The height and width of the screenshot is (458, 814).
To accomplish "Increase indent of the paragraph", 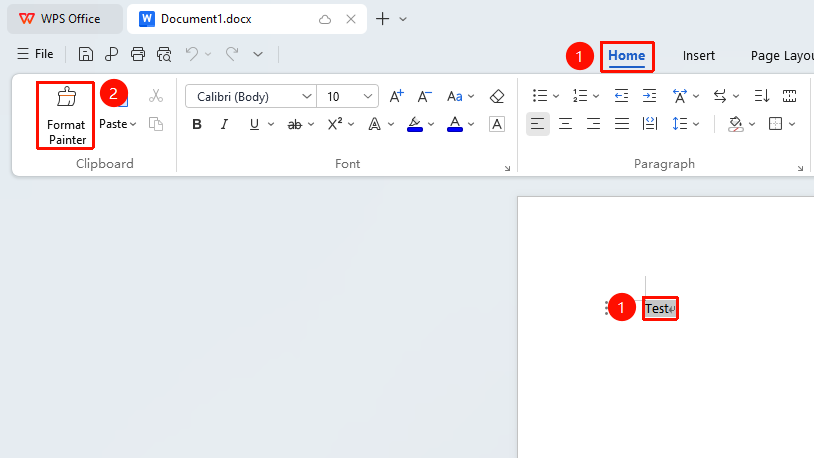I will [649, 96].
